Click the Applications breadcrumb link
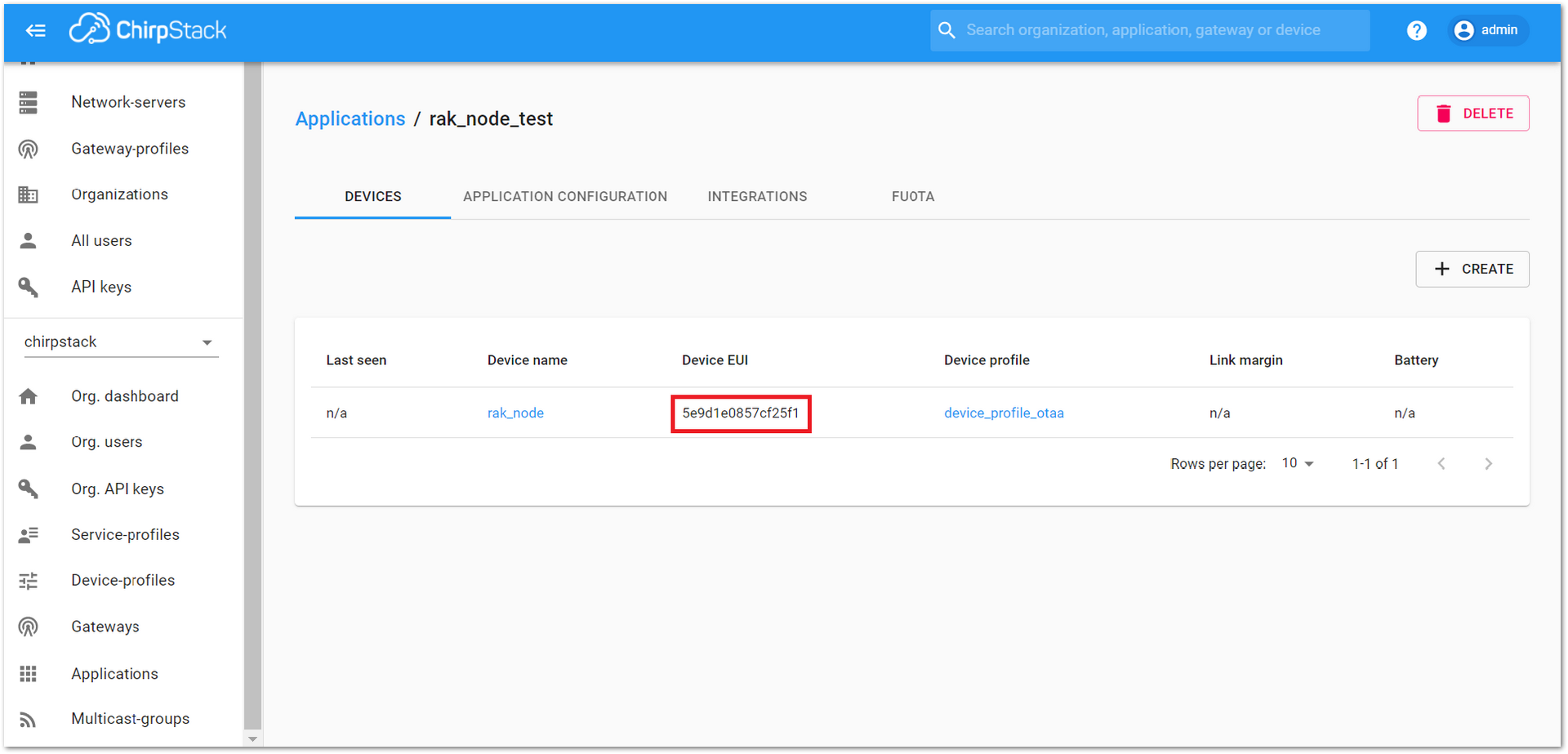The width and height of the screenshot is (1568, 754). click(x=350, y=119)
